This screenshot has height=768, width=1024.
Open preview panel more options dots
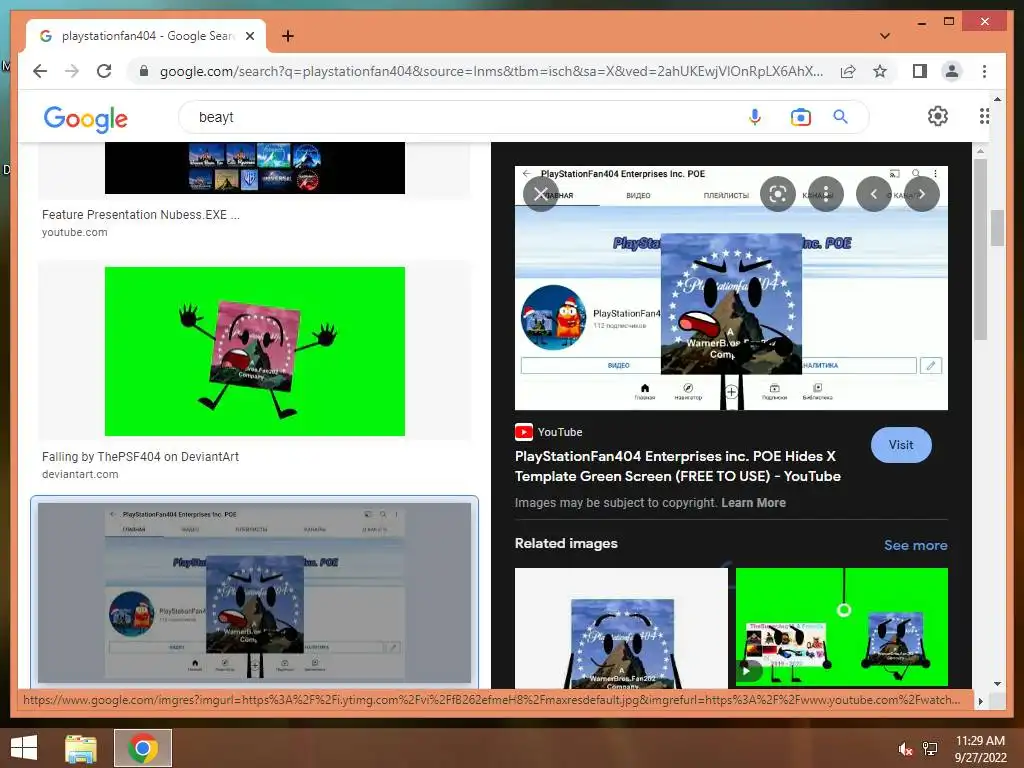(x=825, y=194)
